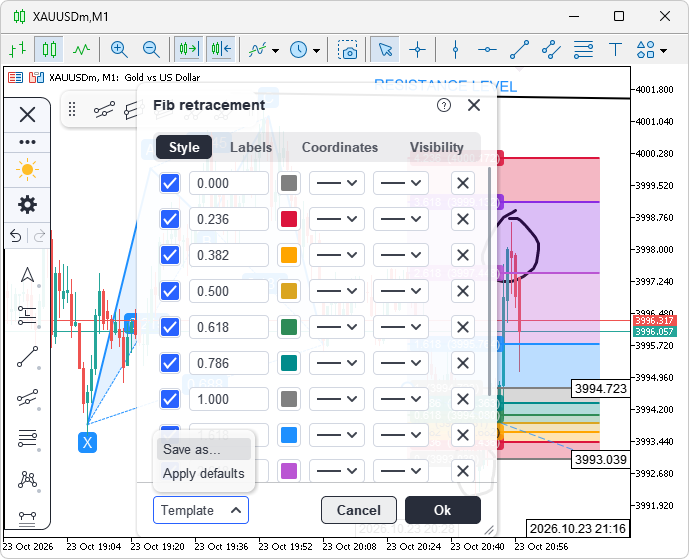
Task: Switch to the Visibility tab
Action: 436,147
